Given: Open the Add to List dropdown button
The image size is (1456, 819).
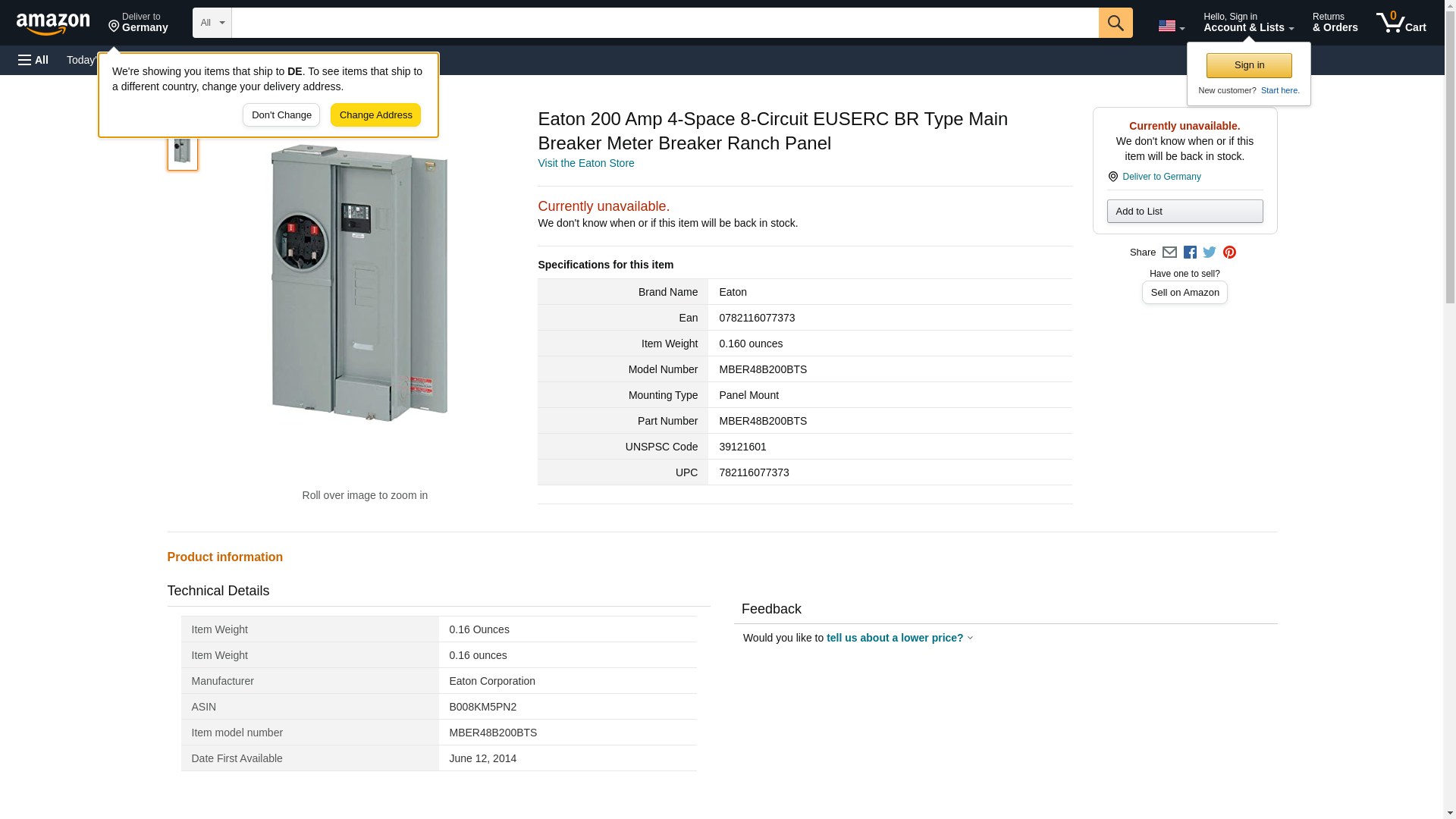Looking at the screenshot, I should pyautogui.click(x=1185, y=212).
